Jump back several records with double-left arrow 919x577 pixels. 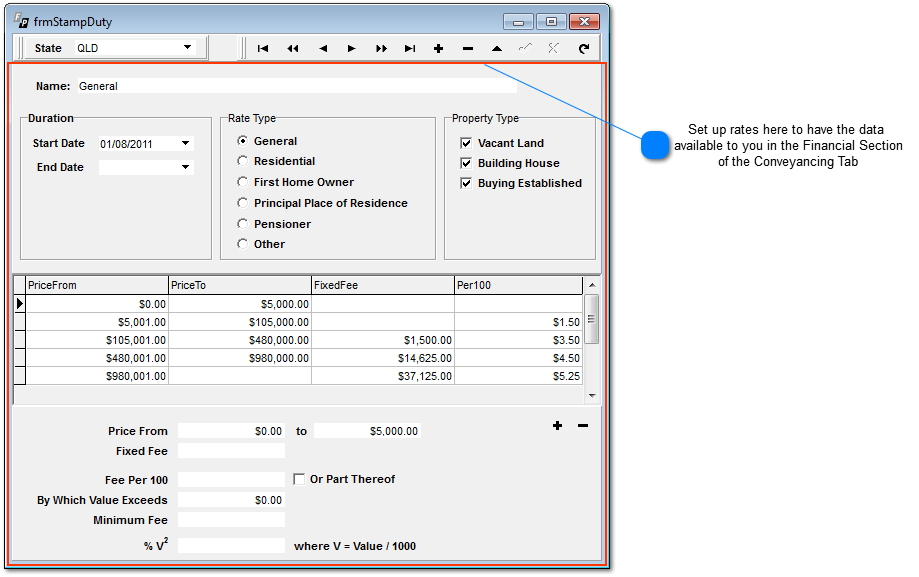tap(293, 48)
